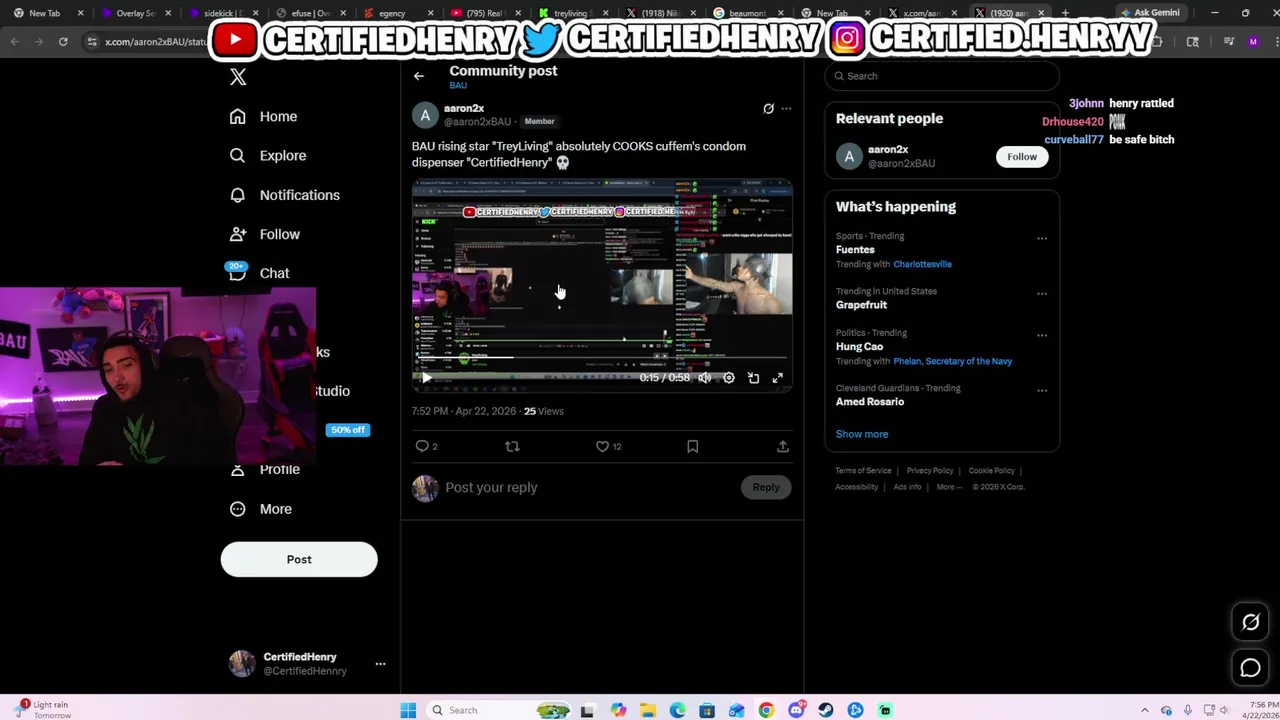Viewport: 1280px width, 720px height.
Task: Expand the footer More options
Action: (949, 487)
